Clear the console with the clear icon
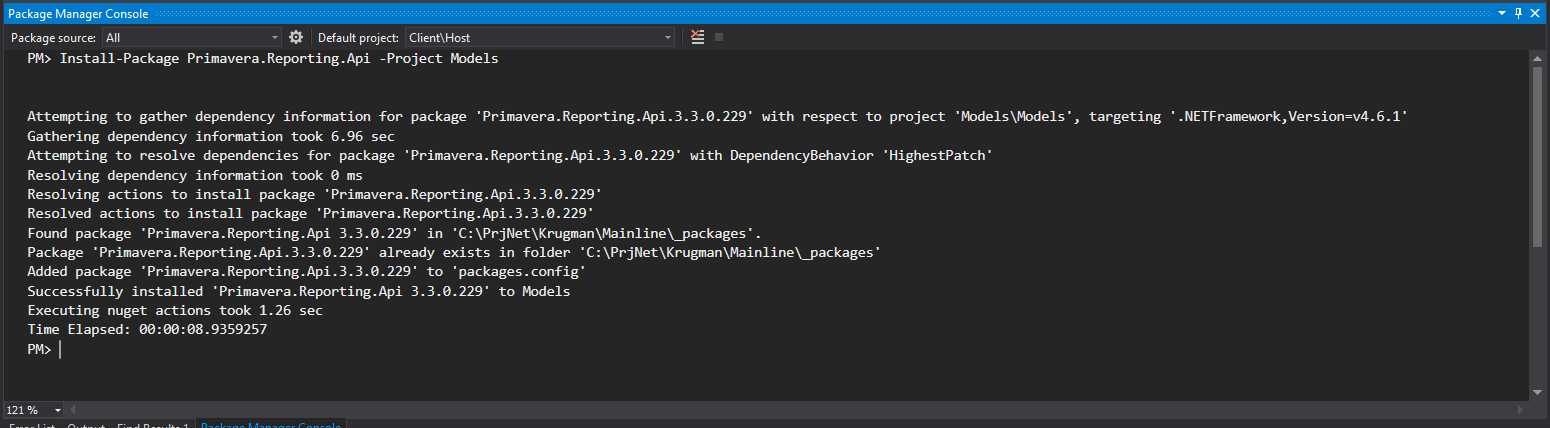The height and width of the screenshot is (428, 1550). [698, 37]
